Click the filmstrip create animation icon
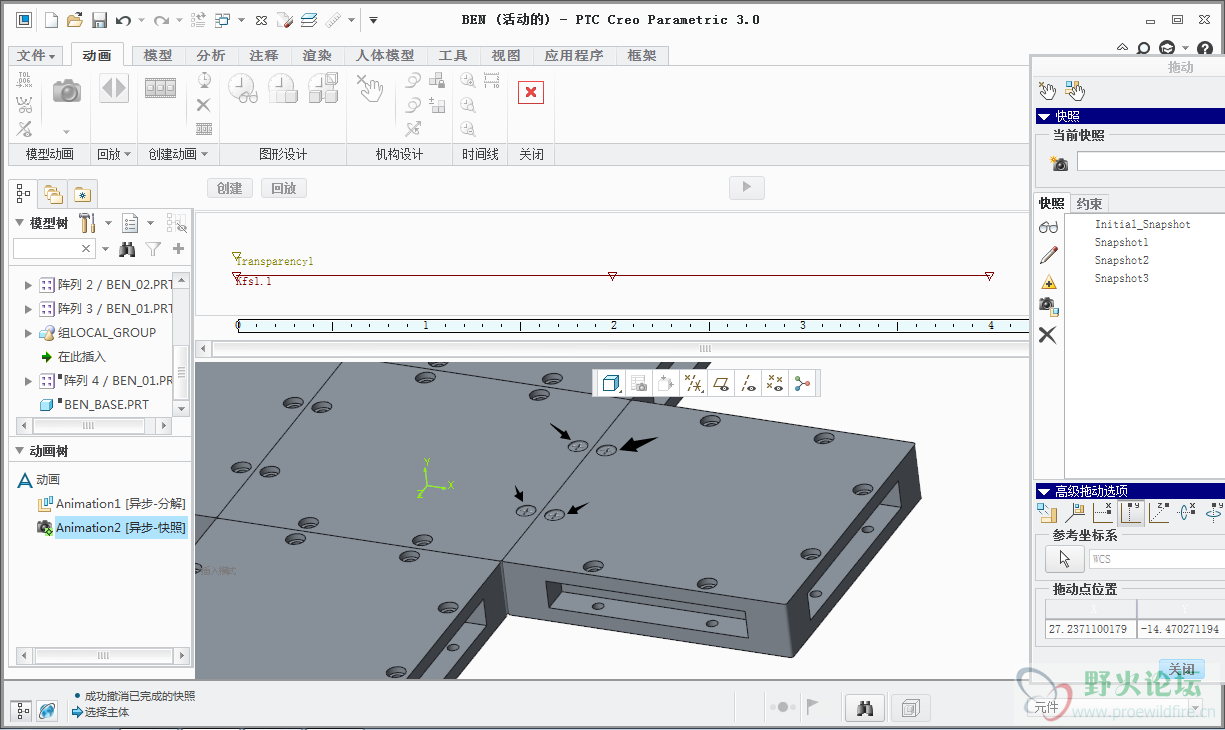Screen dimensions: 1225x730 pos(161,88)
